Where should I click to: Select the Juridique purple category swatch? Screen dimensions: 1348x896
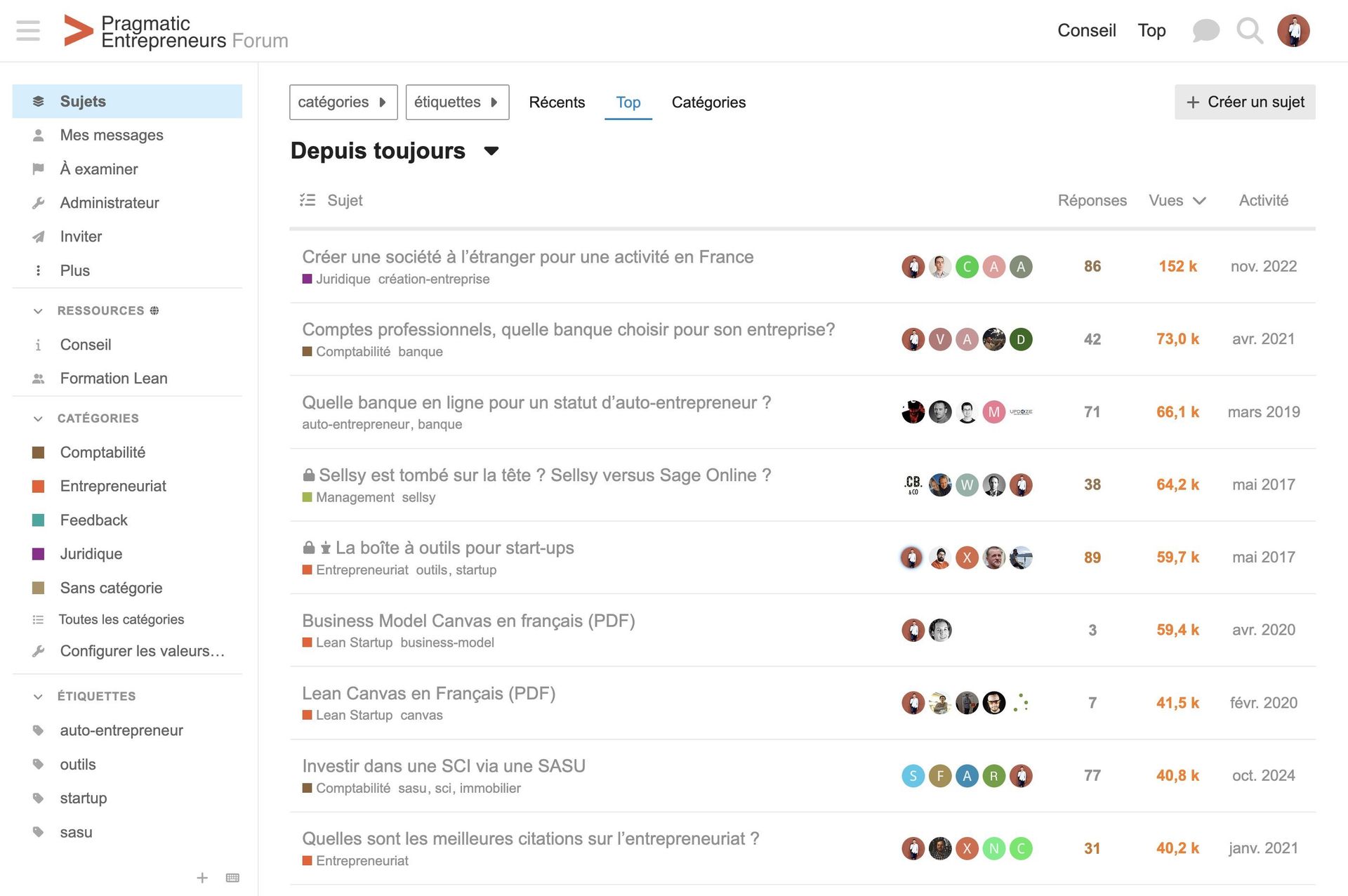[x=39, y=554]
